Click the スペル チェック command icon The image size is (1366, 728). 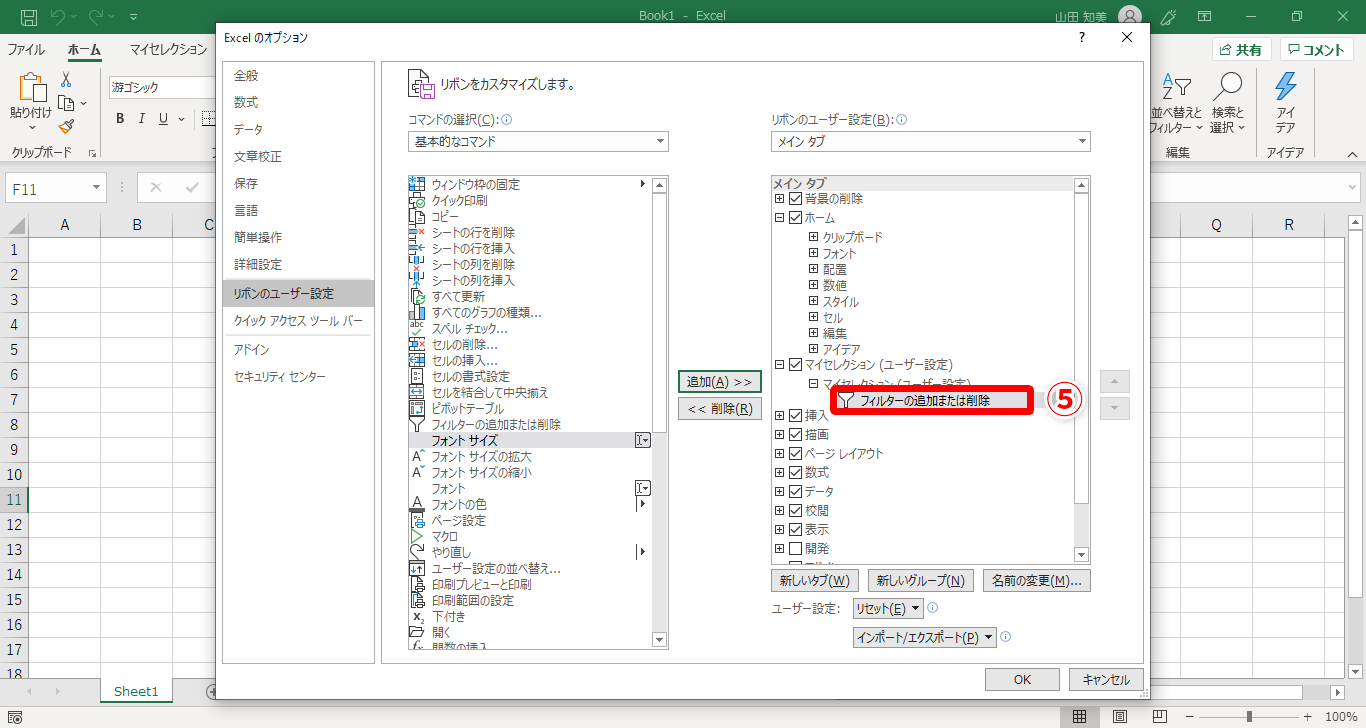click(x=418, y=328)
